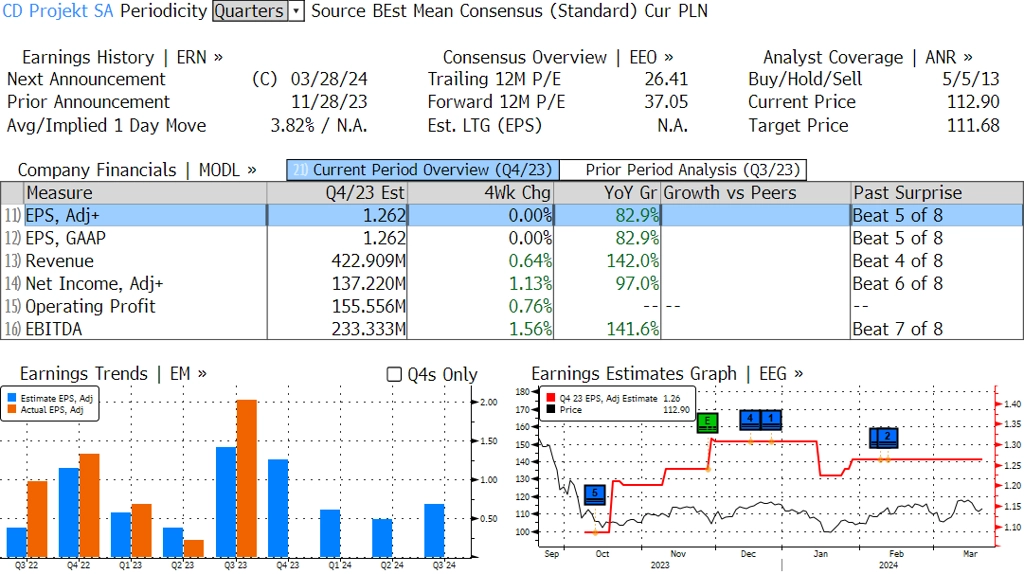
Task: Select the Net Income, Adj+ row
Action: (x=512, y=284)
